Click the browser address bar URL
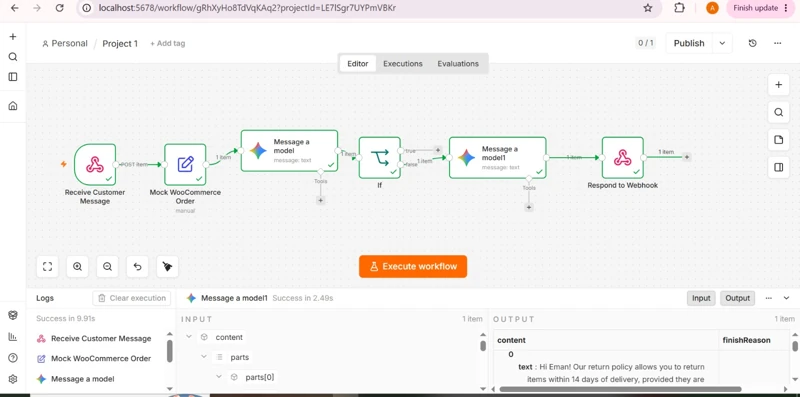Image resolution: width=800 pixels, height=397 pixels. [x=247, y=8]
